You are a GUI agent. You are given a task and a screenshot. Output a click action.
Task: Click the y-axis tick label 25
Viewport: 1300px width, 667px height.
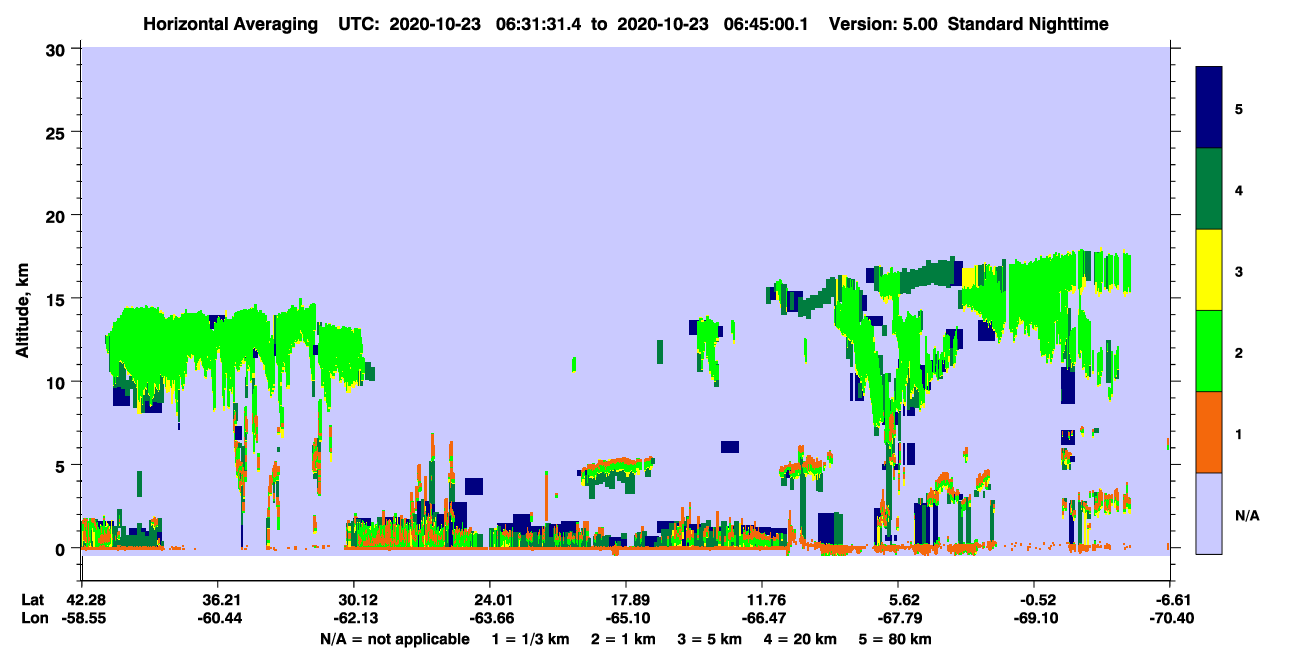[x=58, y=132]
